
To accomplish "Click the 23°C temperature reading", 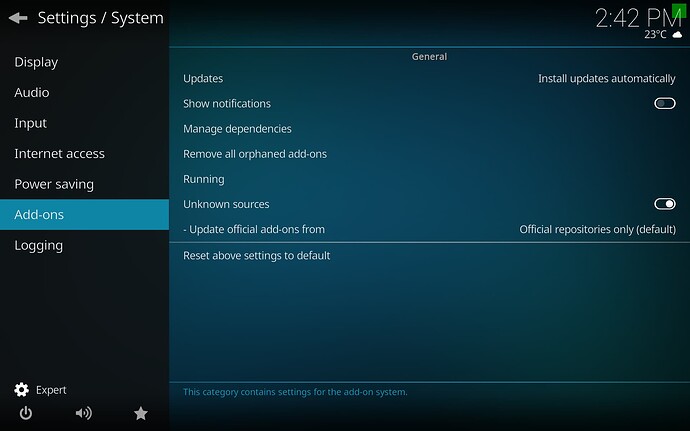I will click(x=655, y=34).
